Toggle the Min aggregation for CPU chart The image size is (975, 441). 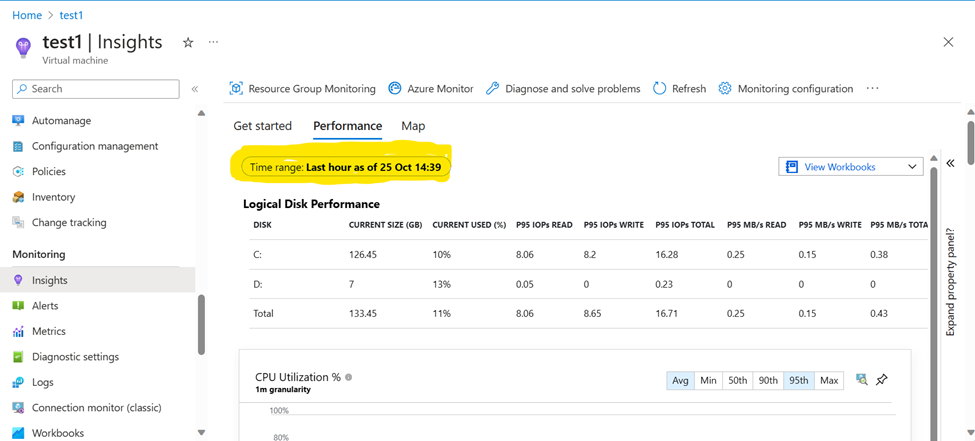tap(708, 381)
